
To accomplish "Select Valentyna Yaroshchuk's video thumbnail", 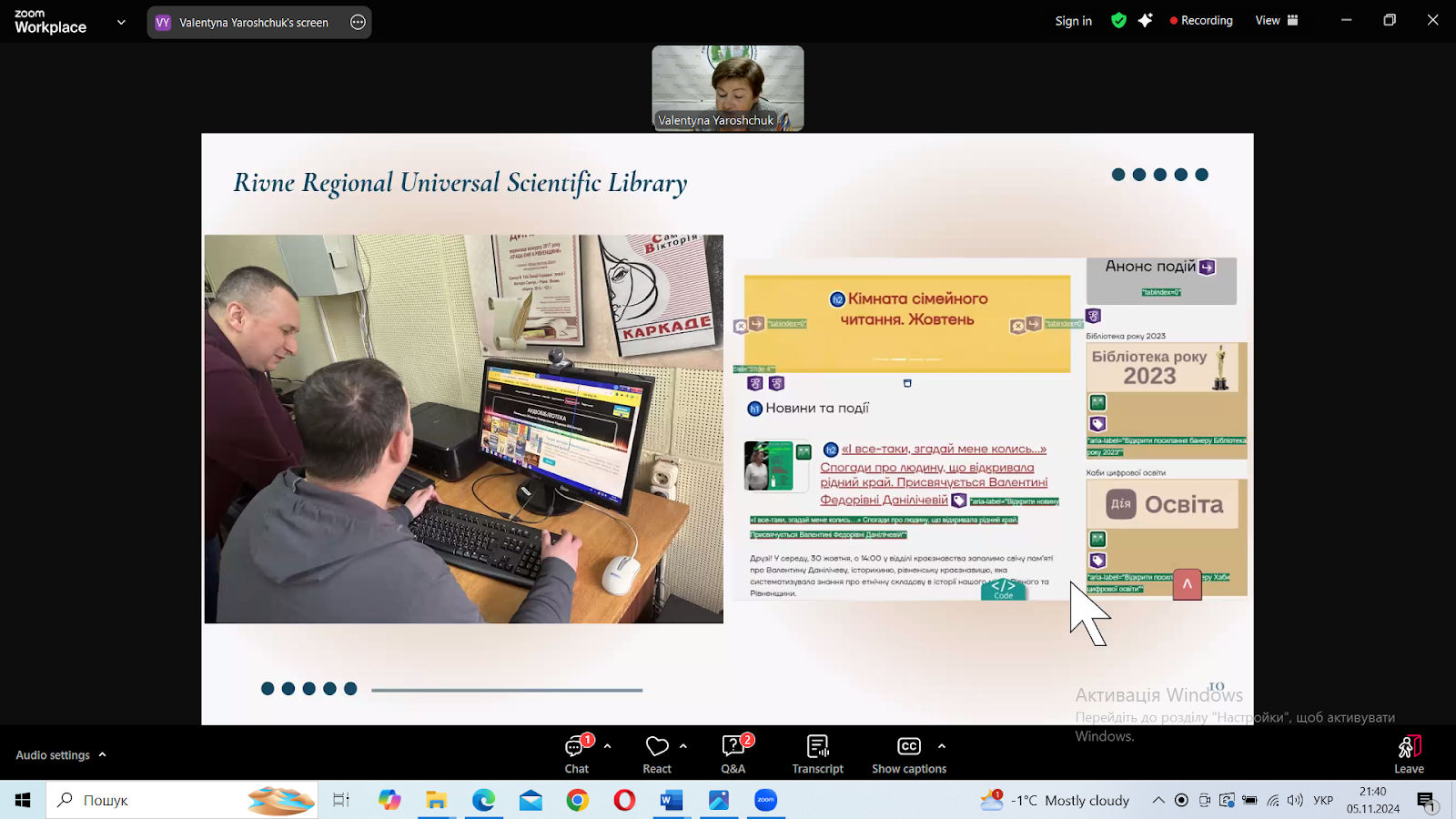I will click(x=728, y=88).
